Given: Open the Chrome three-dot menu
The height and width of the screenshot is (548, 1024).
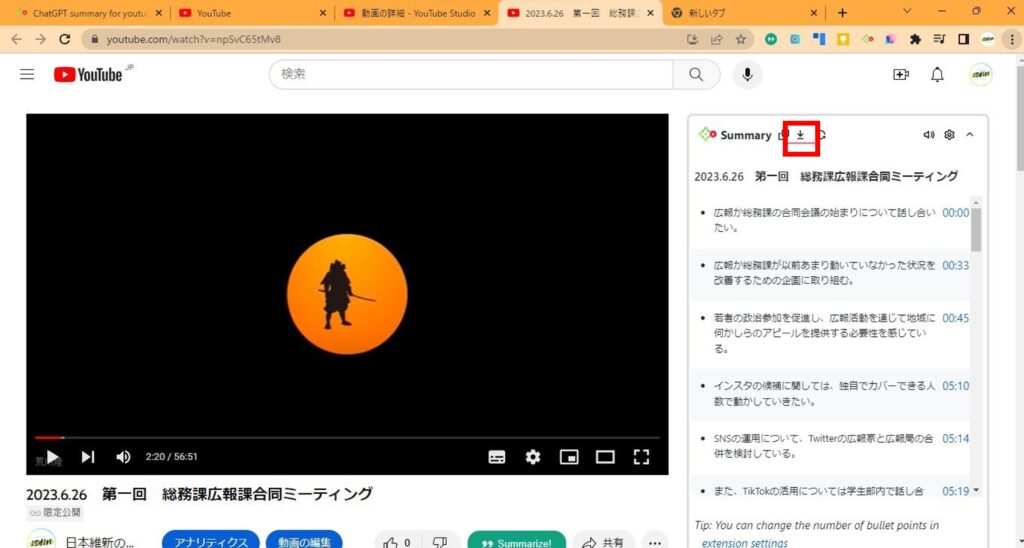Looking at the screenshot, I should tap(1012, 39).
